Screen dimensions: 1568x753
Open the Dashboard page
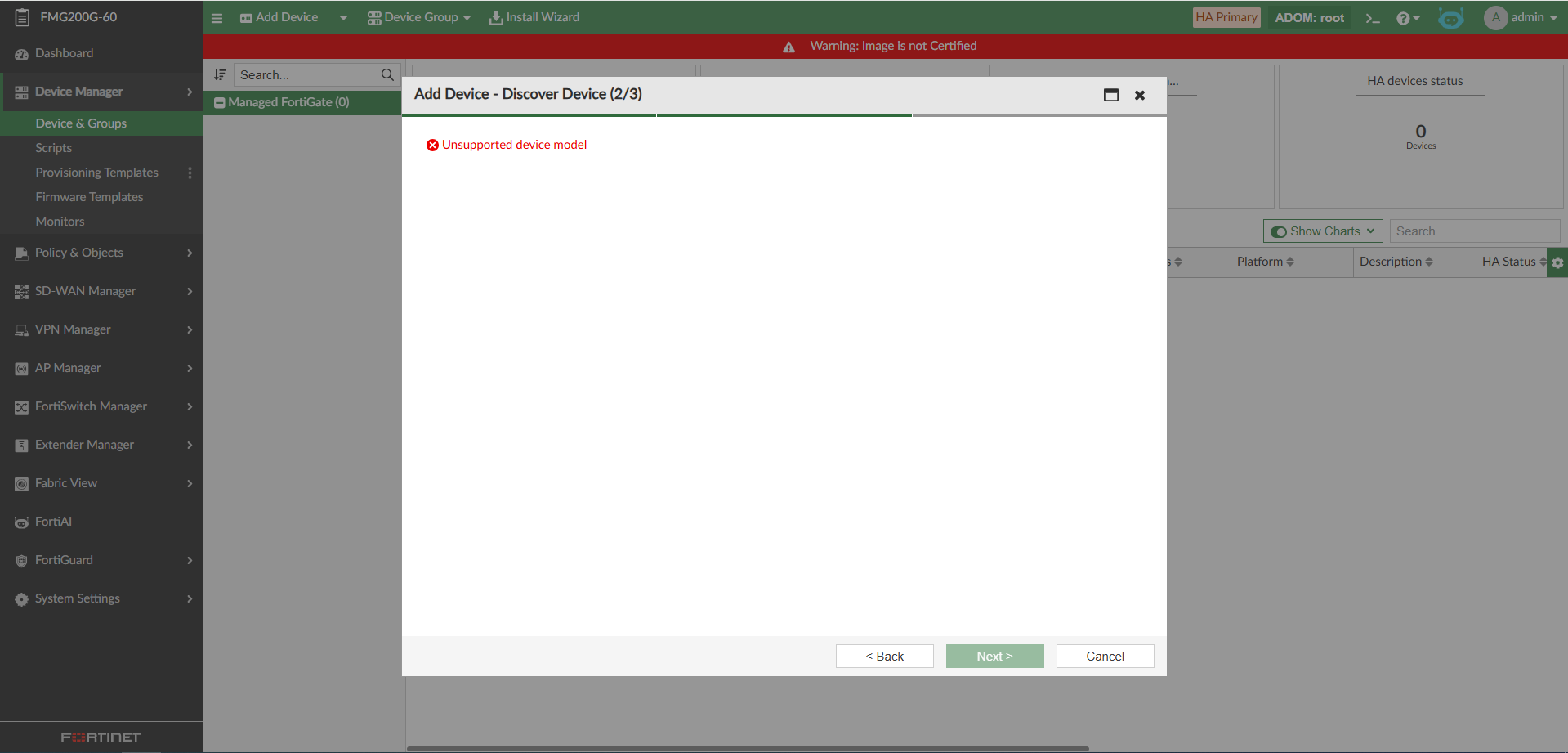(64, 53)
